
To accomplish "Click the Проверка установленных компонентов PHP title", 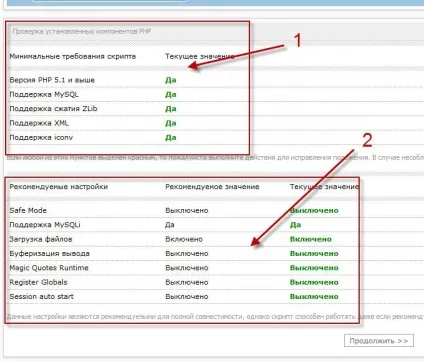I will click(82, 31).
